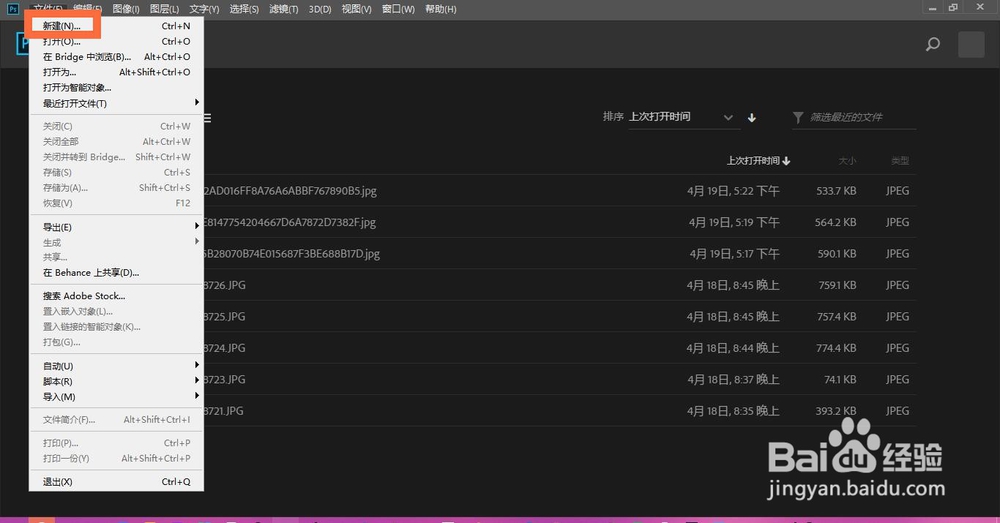The height and width of the screenshot is (523, 1000).
Task: Minimize the Photoshop window
Action: point(932,8)
